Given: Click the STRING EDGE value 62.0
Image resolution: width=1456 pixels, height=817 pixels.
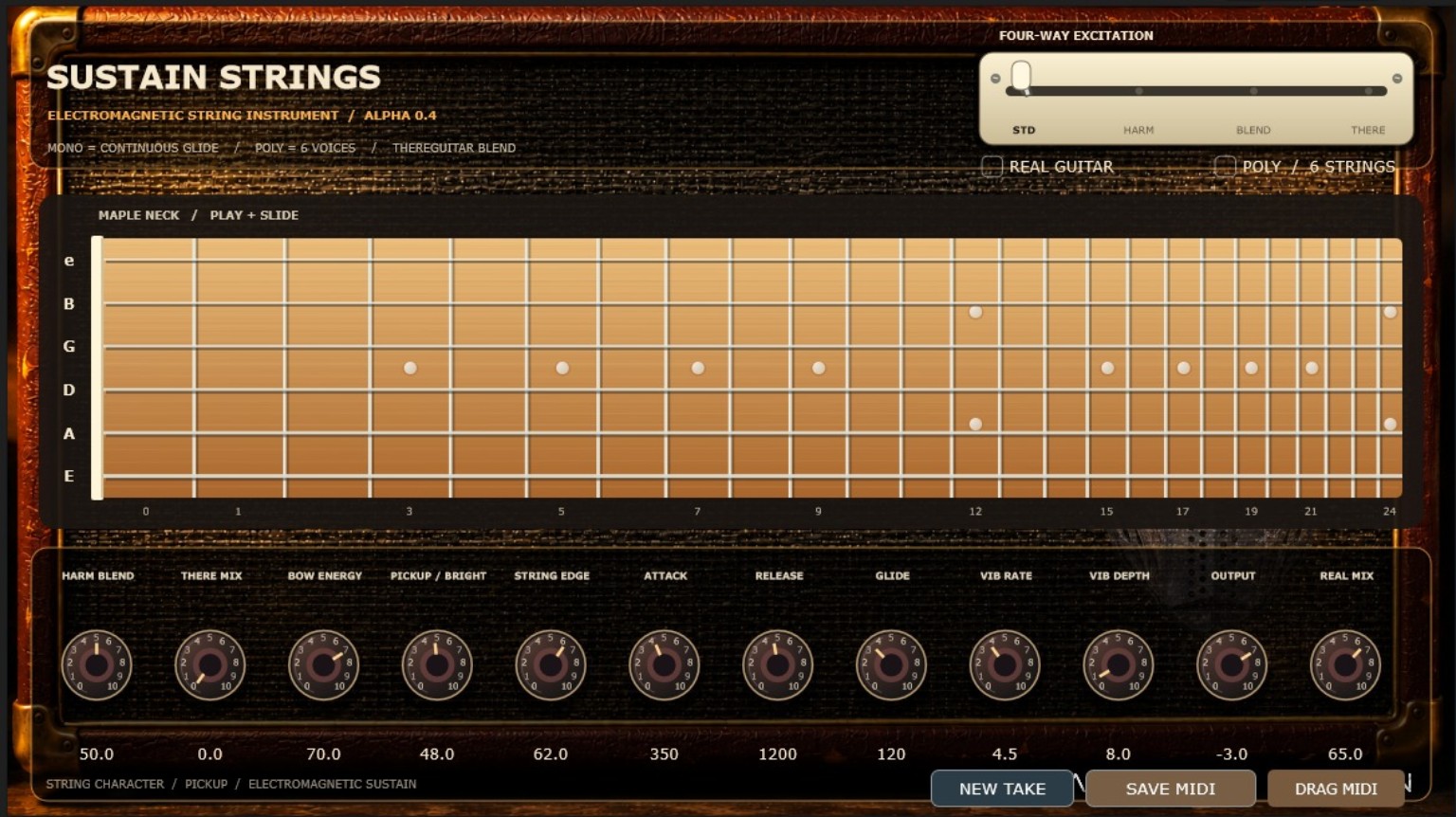Looking at the screenshot, I should click(551, 754).
